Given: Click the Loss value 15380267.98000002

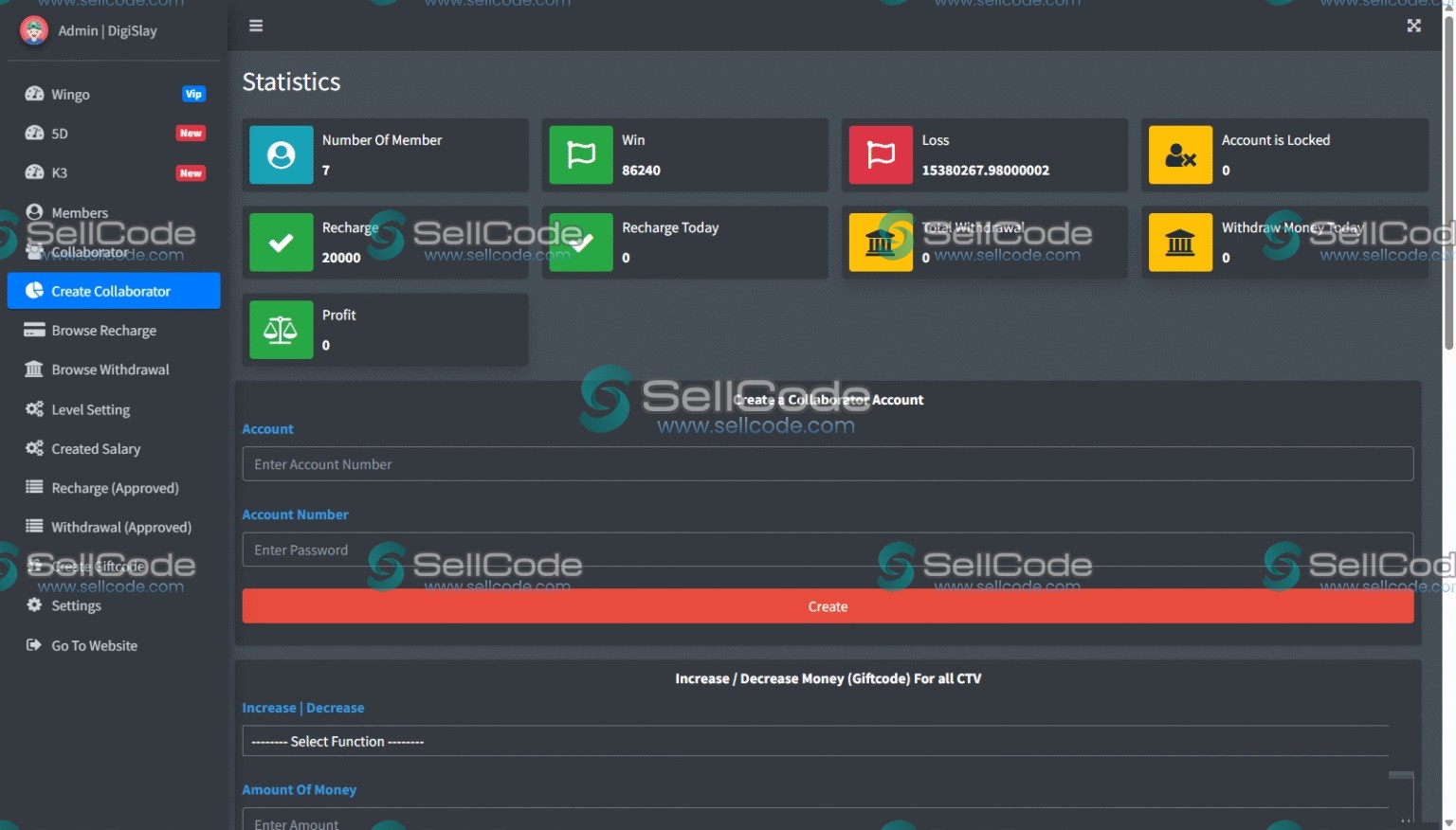Looking at the screenshot, I should (985, 171).
